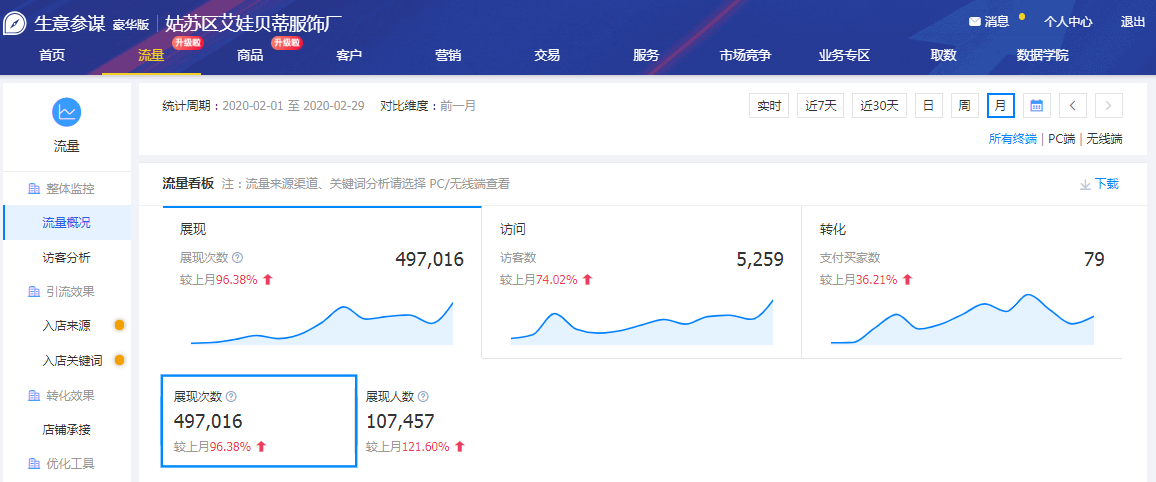Select the 近7天 time range
This screenshot has width=1156, height=482.
(821, 105)
